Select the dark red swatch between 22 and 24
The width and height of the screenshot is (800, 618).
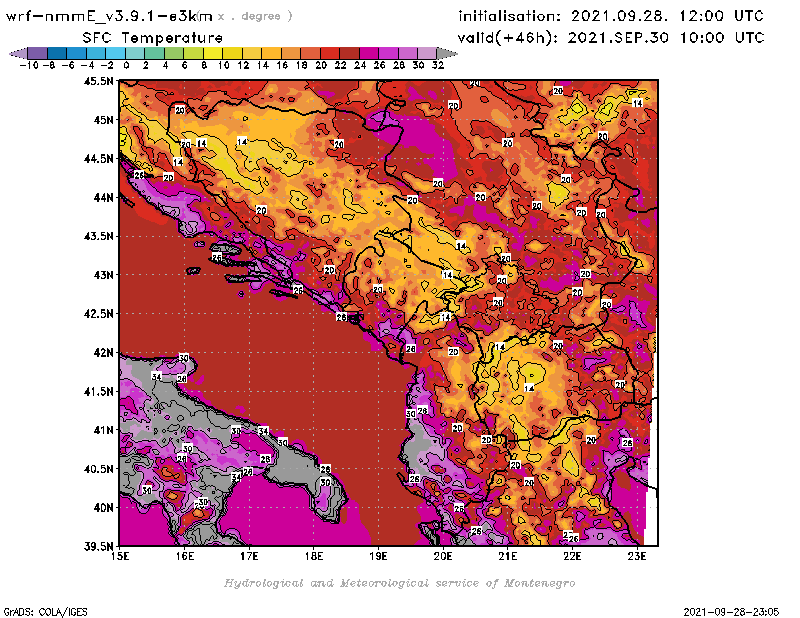[349, 54]
